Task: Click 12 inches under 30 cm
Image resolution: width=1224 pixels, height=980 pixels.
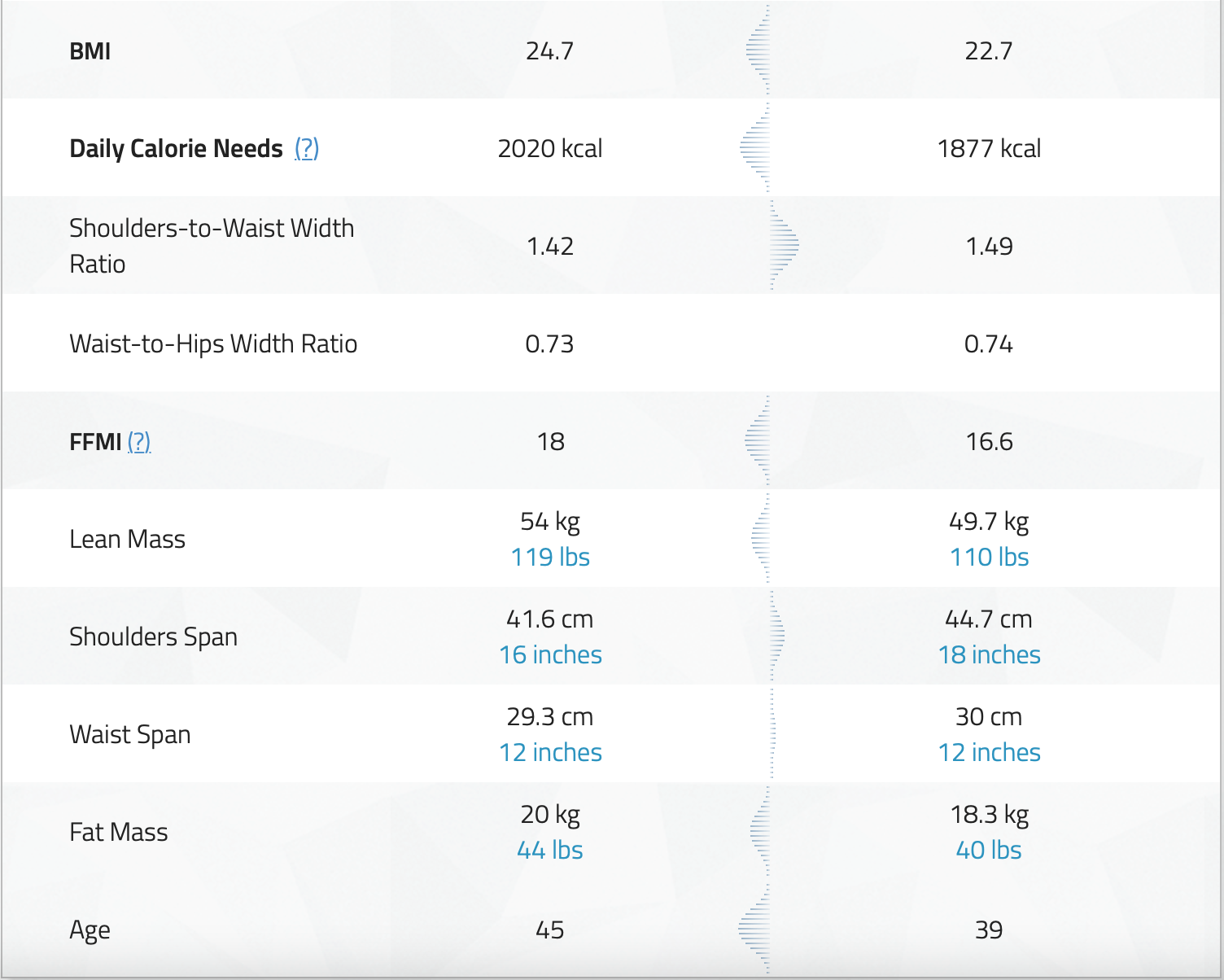Action: [989, 752]
